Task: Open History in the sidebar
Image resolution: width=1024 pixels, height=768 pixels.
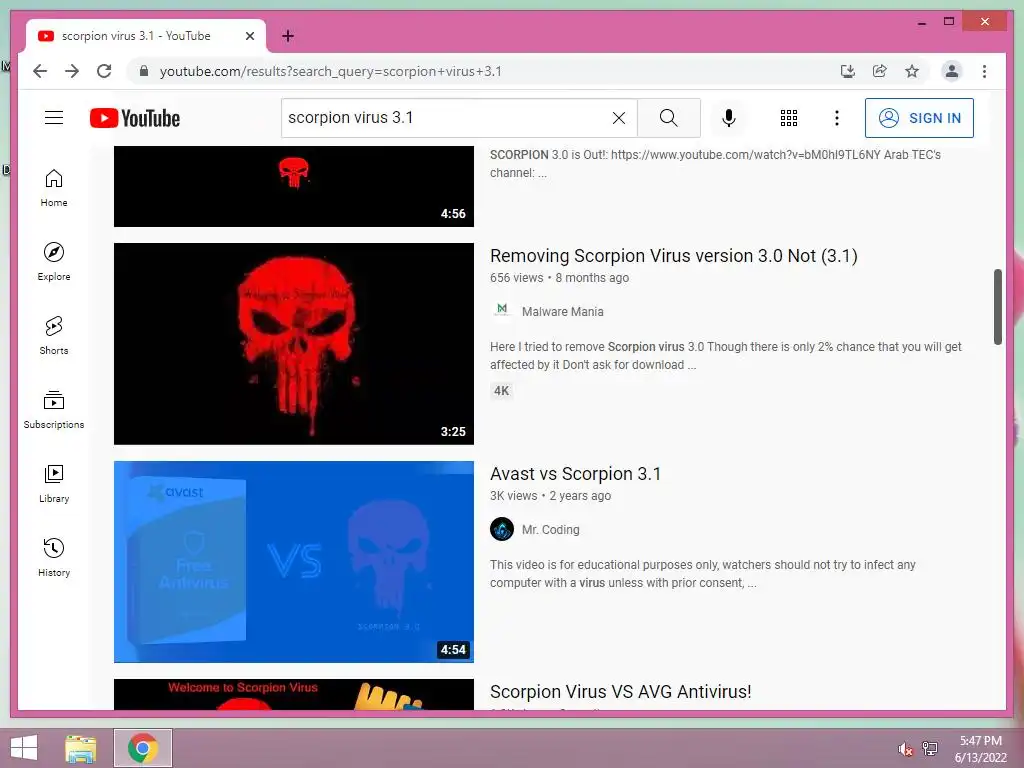Action: click(x=54, y=557)
